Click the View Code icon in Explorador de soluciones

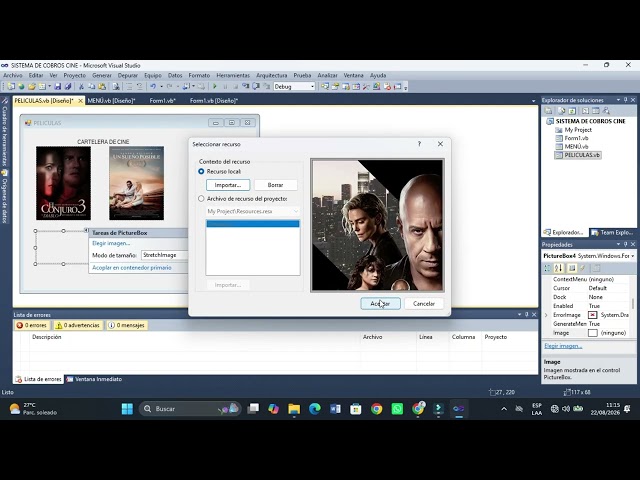tap(585, 111)
